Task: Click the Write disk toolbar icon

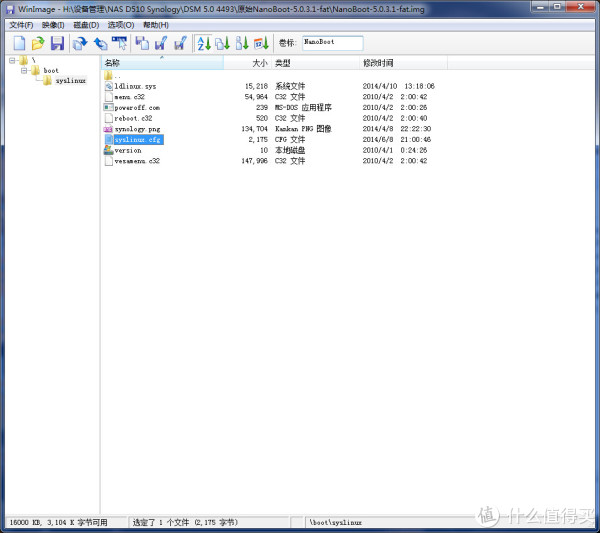Action: [x=100, y=43]
